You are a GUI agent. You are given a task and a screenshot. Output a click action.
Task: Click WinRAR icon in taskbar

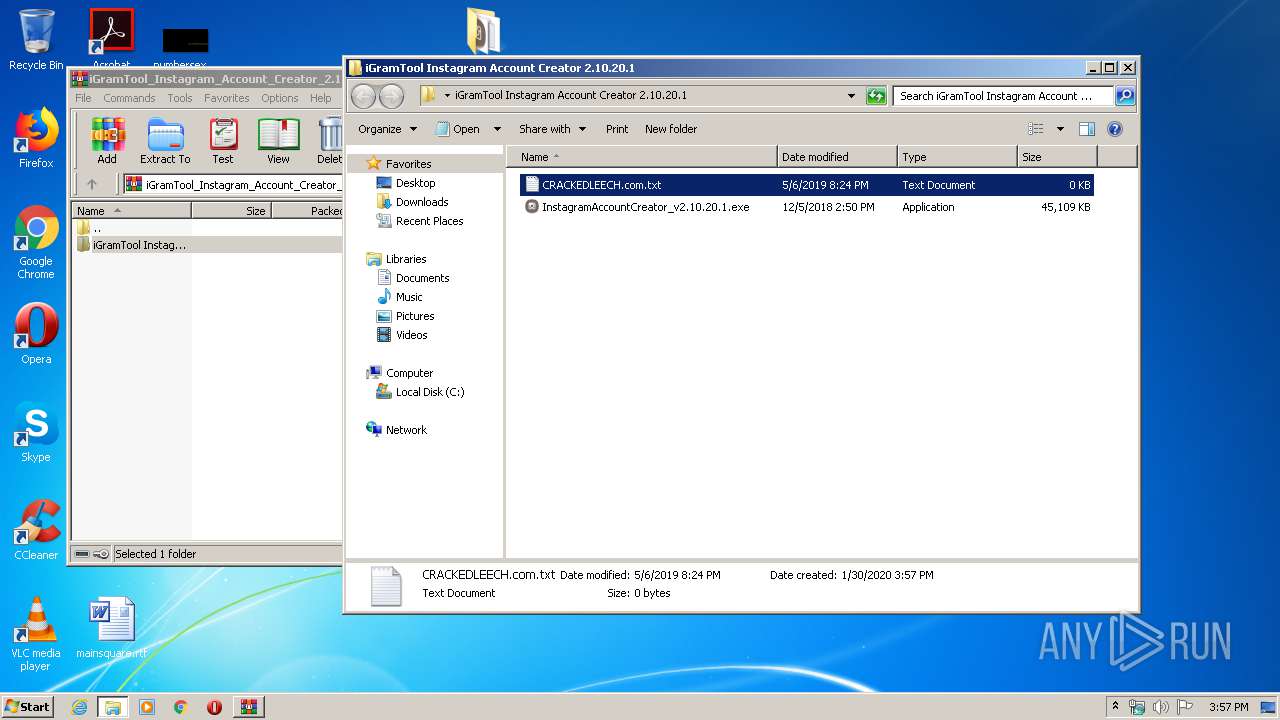point(248,707)
